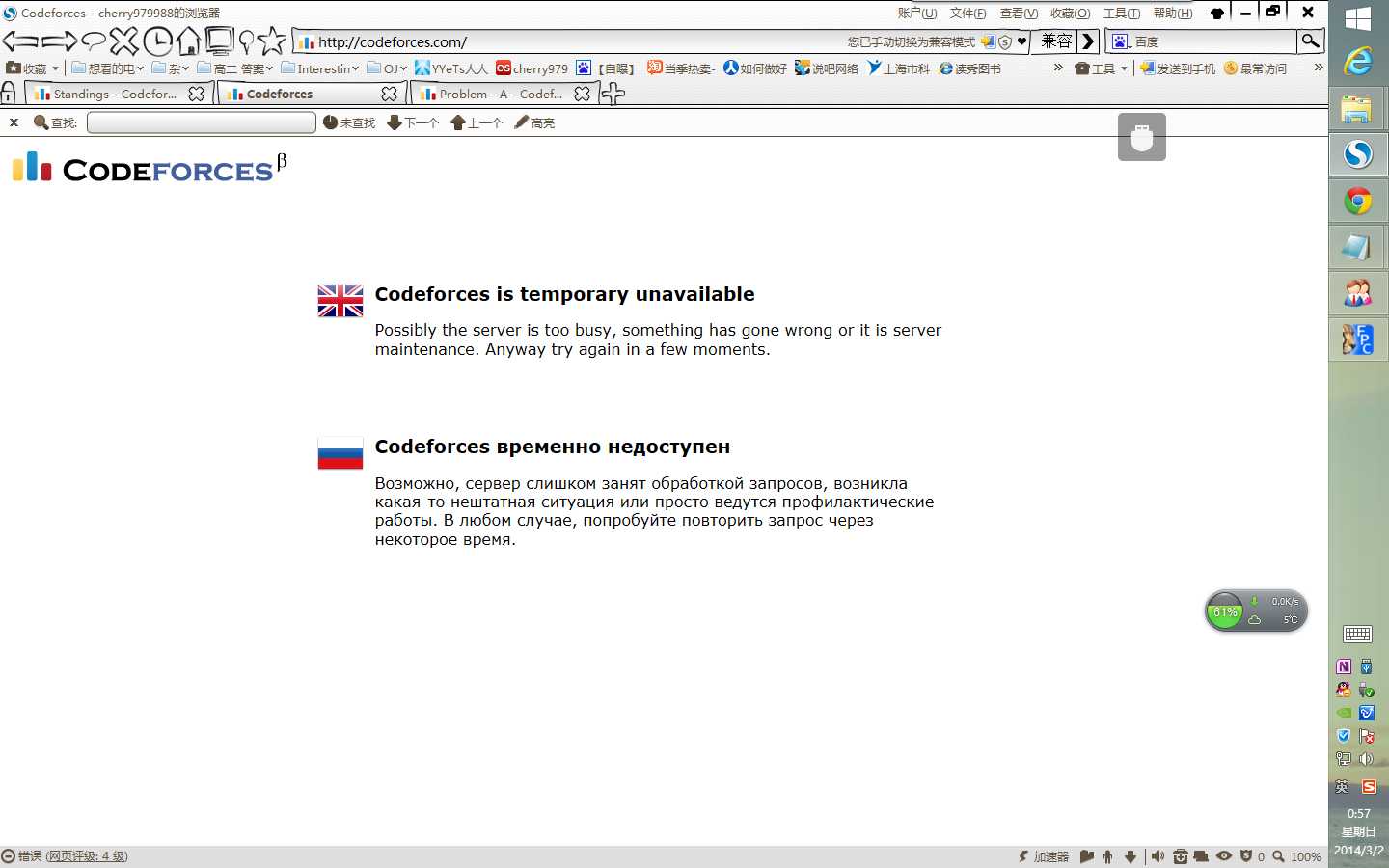Click the monitor-shaped toolbar icon
The height and width of the screenshot is (868, 1389).
click(220, 41)
